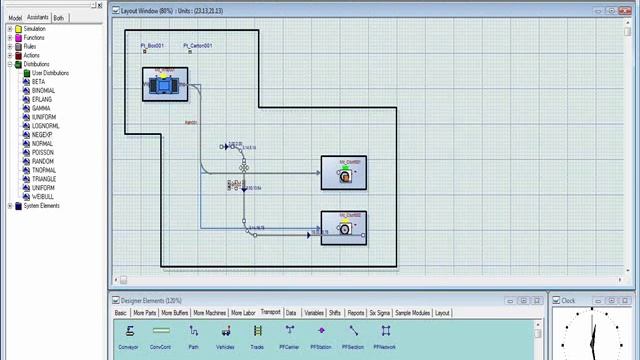Open the Sample Modules tab
The height and width of the screenshot is (360, 640).
click(412, 313)
